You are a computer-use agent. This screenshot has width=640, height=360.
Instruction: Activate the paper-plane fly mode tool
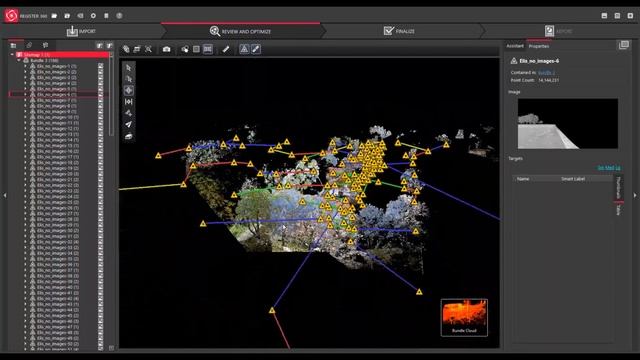pos(129,124)
